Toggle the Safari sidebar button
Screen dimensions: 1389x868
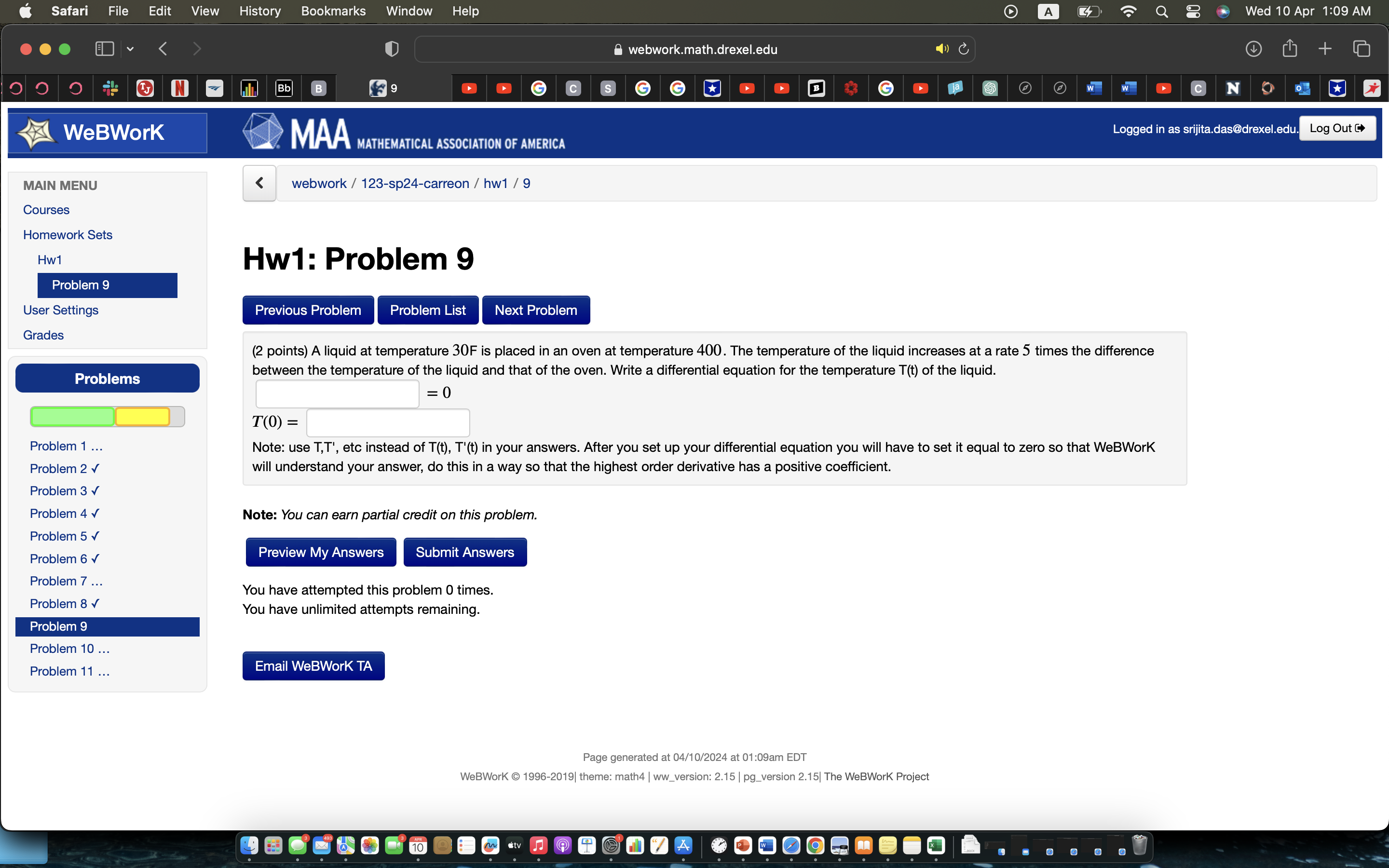[105, 49]
